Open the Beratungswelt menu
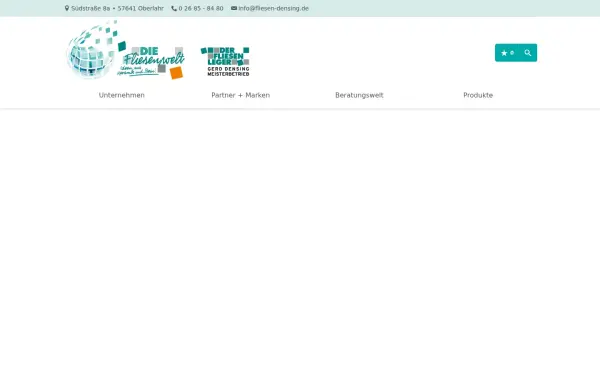 359,95
